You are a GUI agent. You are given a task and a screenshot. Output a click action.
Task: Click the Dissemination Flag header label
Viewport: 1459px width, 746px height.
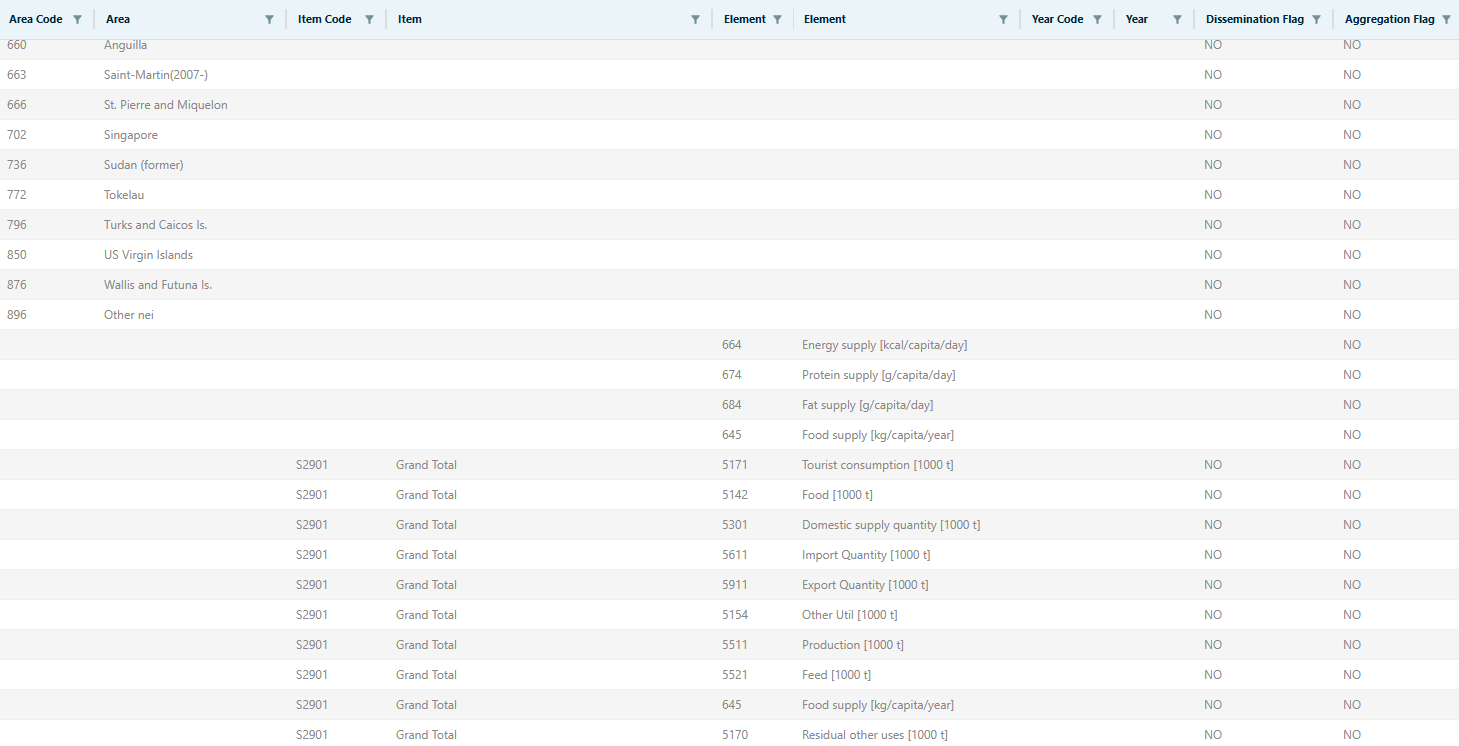tap(1255, 19)
